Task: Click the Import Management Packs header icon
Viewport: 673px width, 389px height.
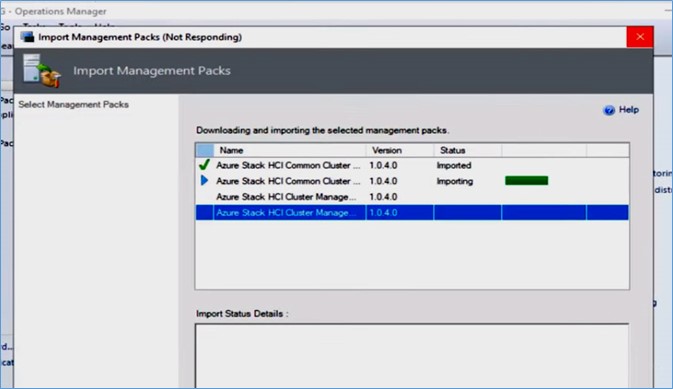Action: (42, 71)
